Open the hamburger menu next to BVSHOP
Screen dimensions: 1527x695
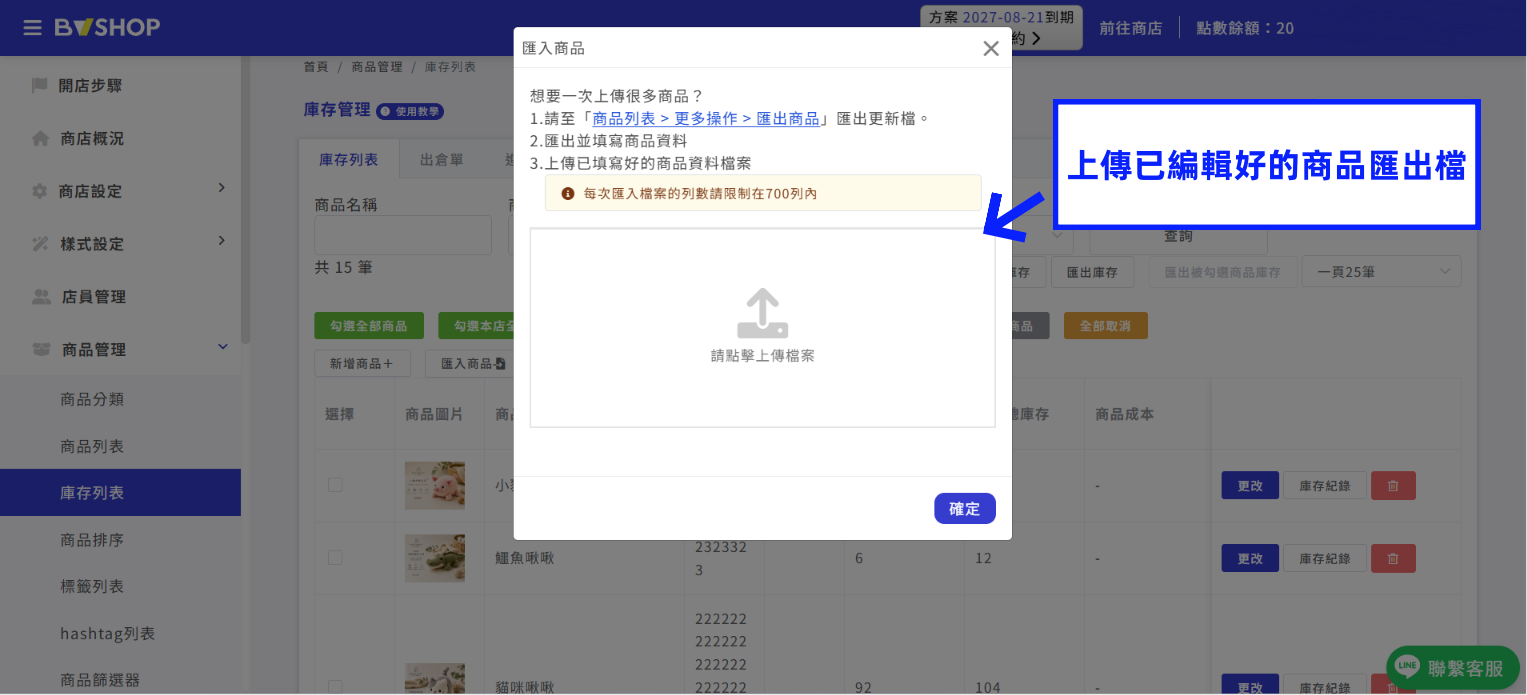(x=33, y=27)
